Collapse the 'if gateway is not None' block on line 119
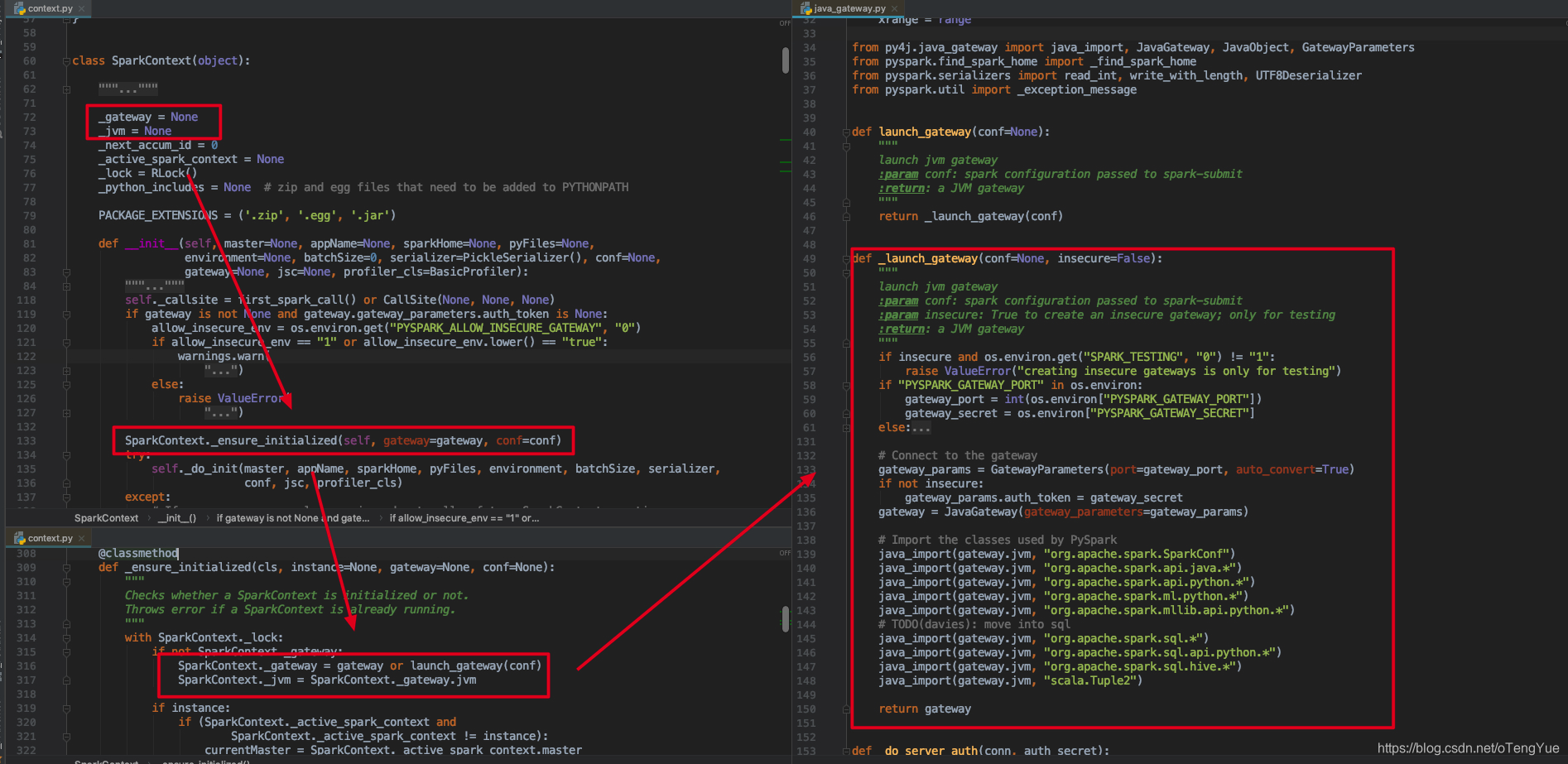 tap(66, 315)
